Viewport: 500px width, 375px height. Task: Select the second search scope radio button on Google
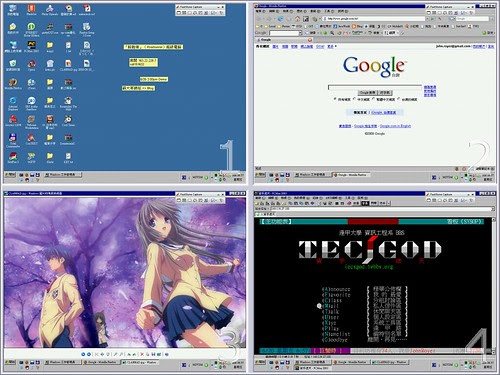pos(354,99)
